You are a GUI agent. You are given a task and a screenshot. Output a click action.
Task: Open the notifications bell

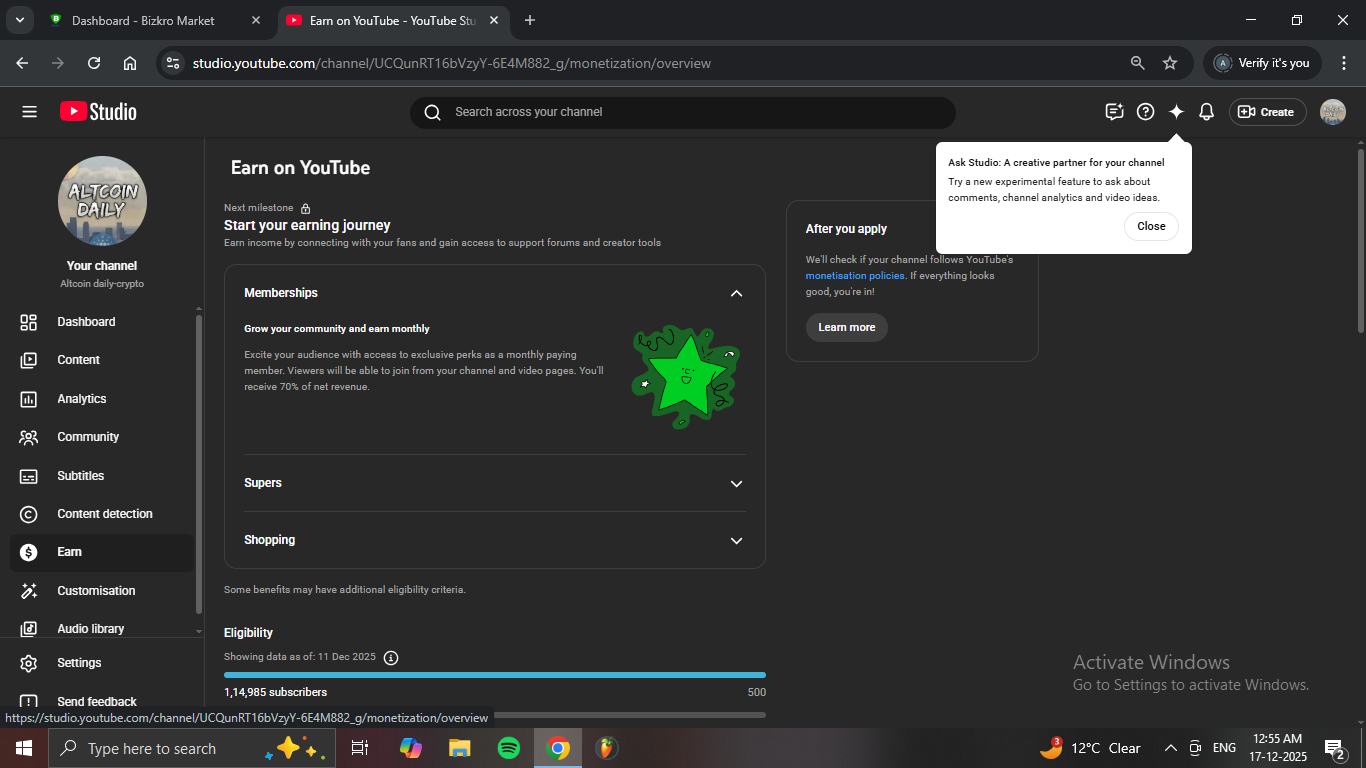point(1206,112)
